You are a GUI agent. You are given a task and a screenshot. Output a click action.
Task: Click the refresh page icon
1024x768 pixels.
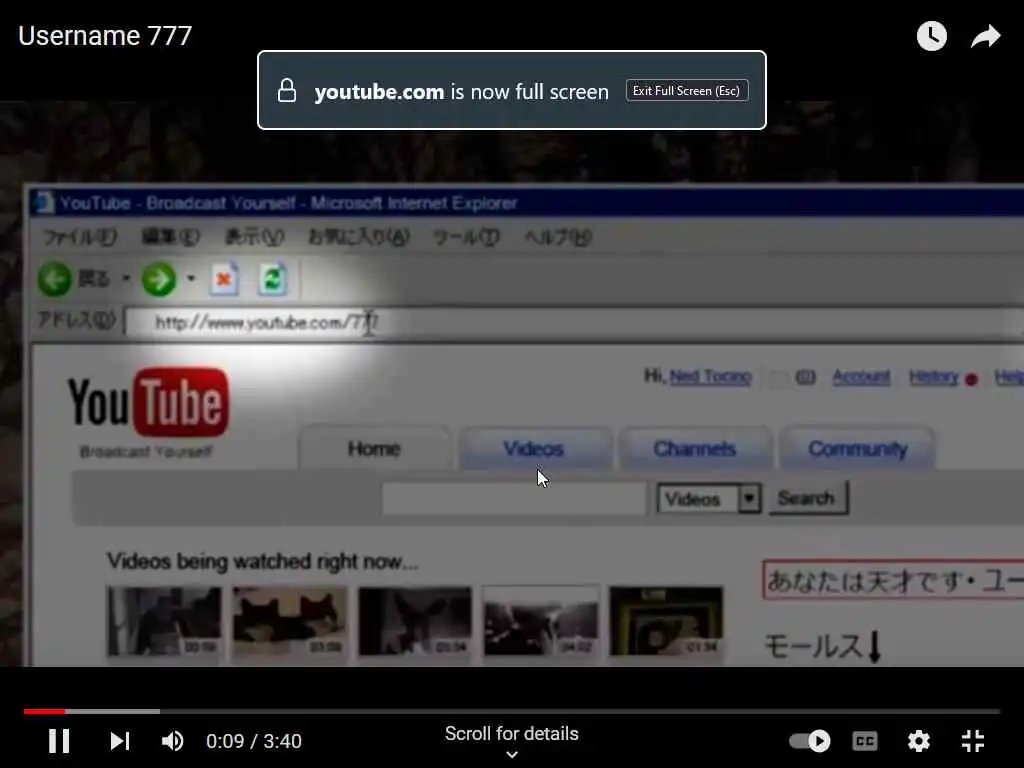coord(272,279)
